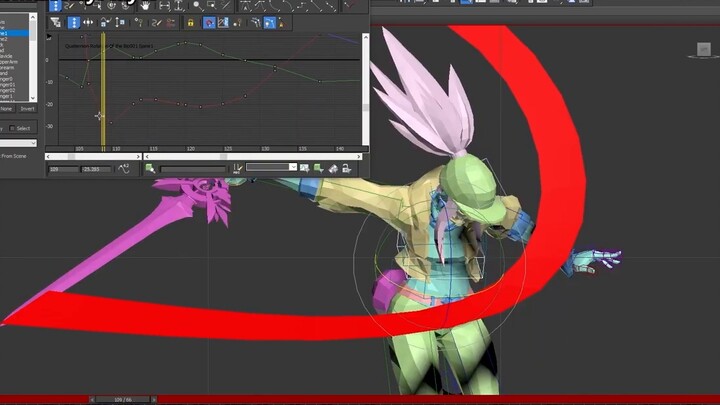720x405 pixels.
Task: Click the None button below the bone list
Action: (6, 109)
